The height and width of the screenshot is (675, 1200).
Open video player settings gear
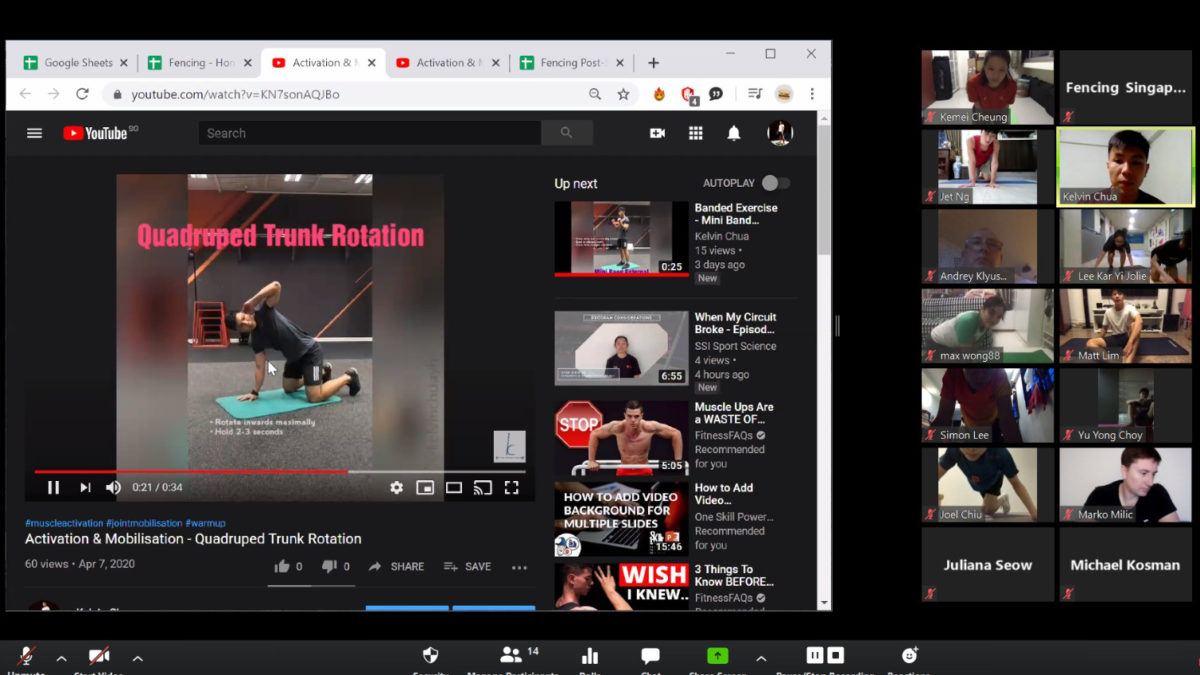pos(397,487)
